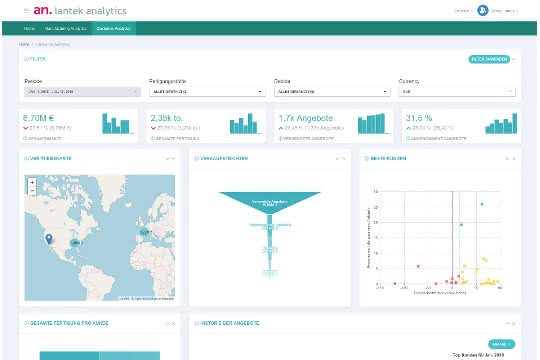This screenshot has height=360, width=540.
Task: Click the bar chart in the 31,5 % card
Action: click(501, 123)
